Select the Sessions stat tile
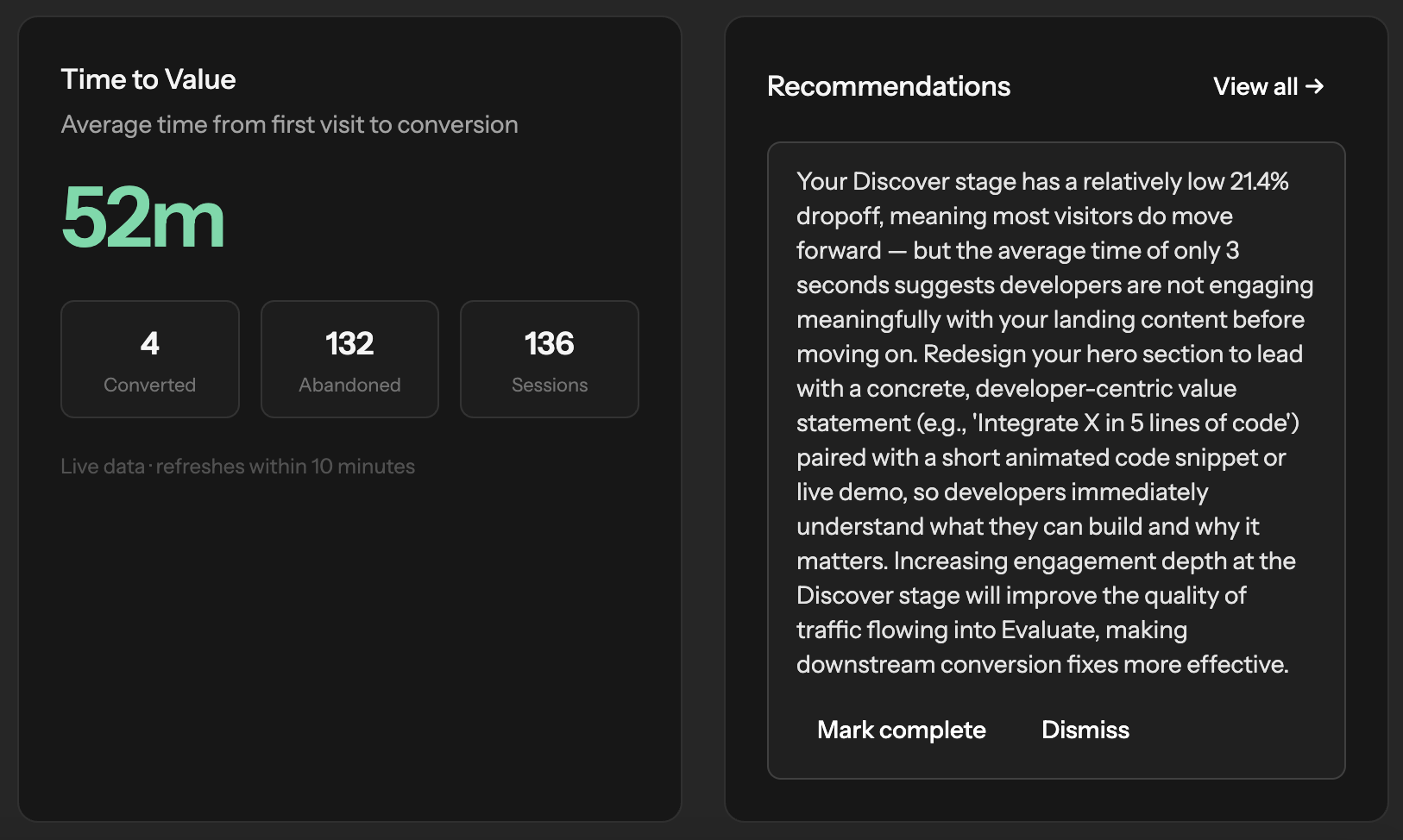The image size is (1403, 840). [549, 359]
